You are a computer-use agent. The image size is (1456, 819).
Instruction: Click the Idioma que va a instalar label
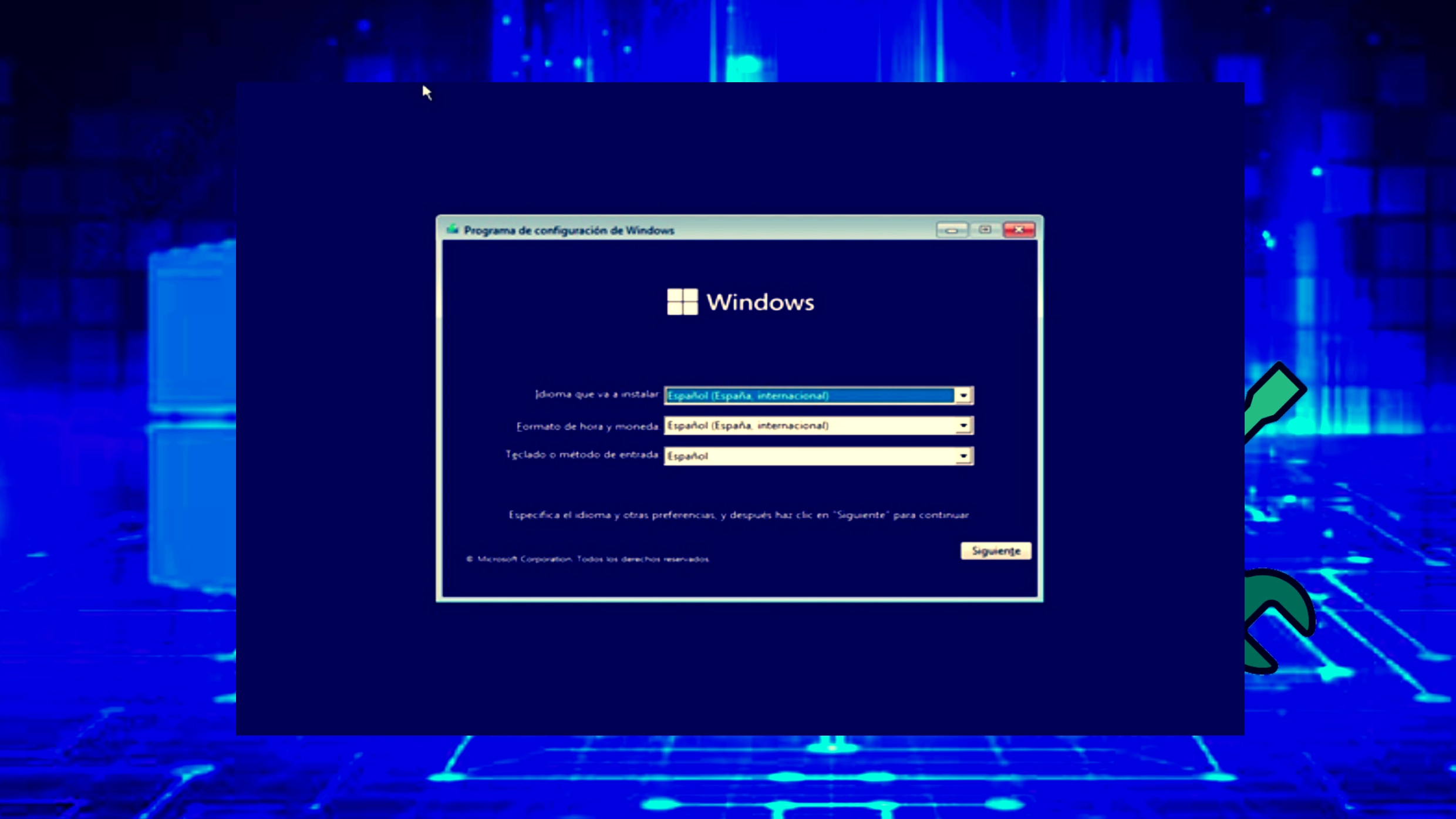[596, 395]
